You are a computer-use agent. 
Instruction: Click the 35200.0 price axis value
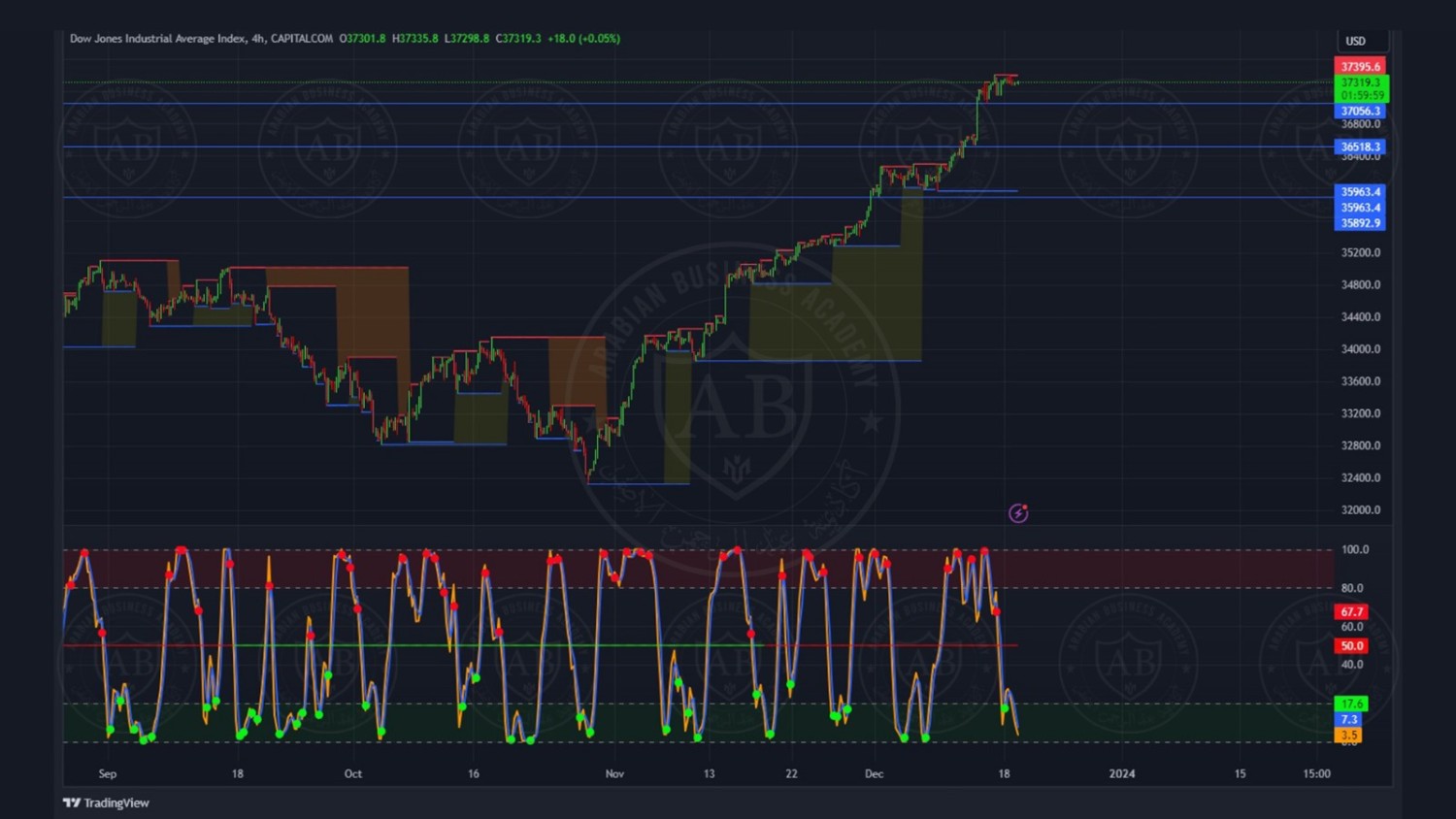point(1360,252)
